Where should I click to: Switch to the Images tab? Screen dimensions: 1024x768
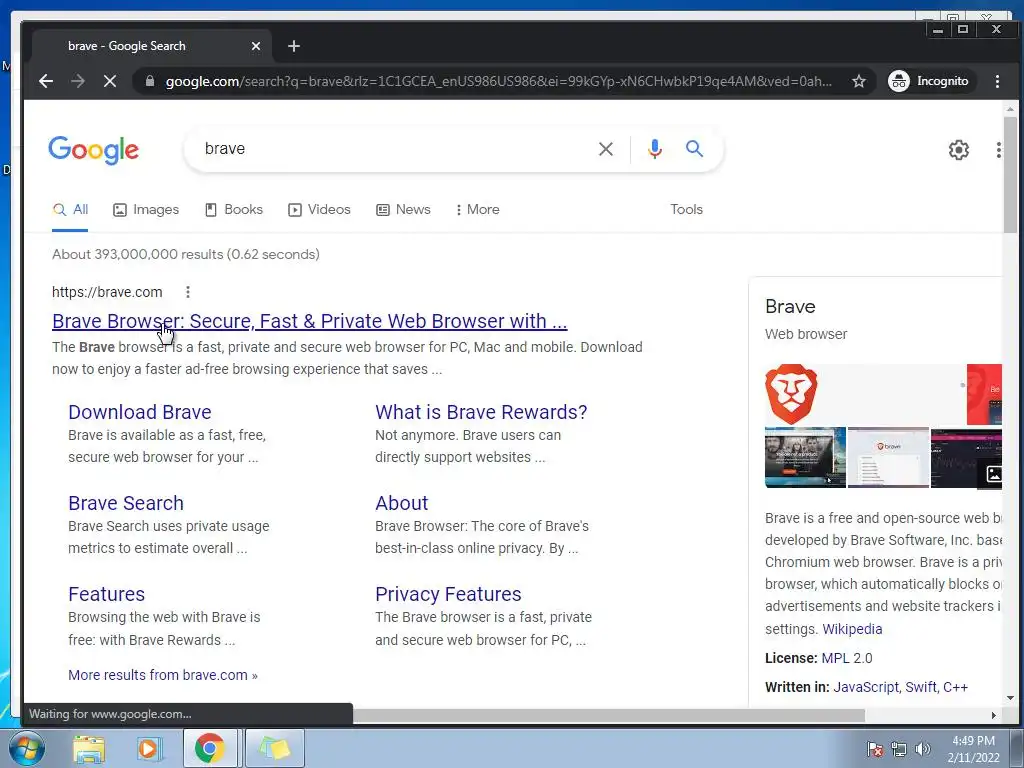146,210
